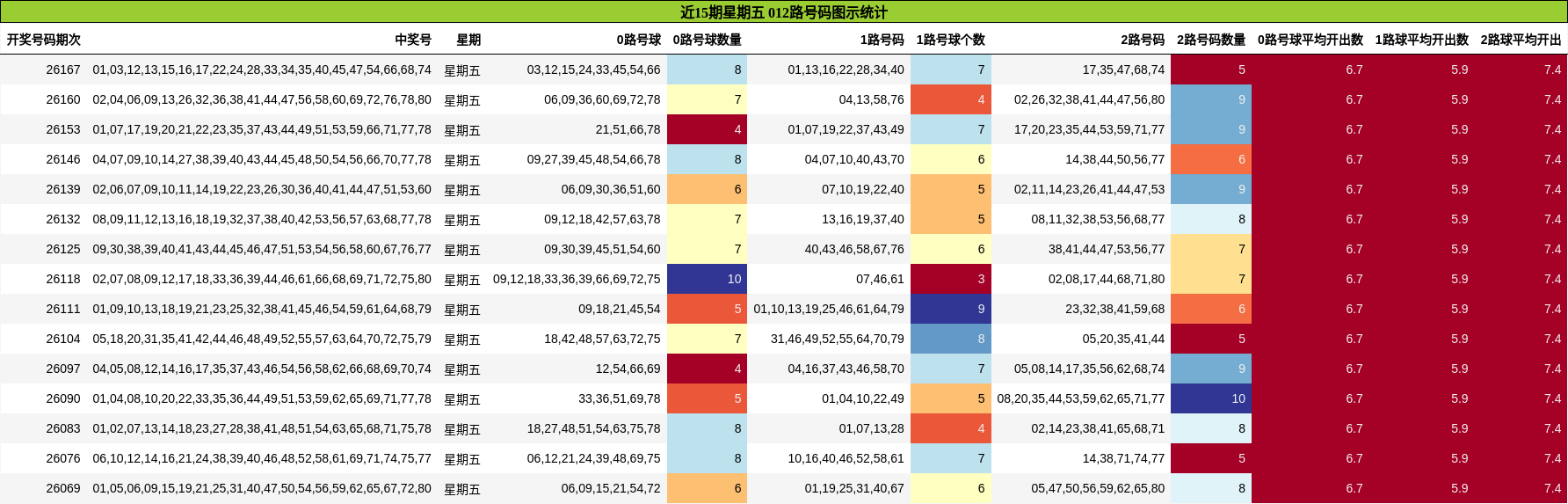Click 0路 numbers 03,12,15,24,33,45,54,66
Viewport: 1568px width, 504px height.
[594, 69]
